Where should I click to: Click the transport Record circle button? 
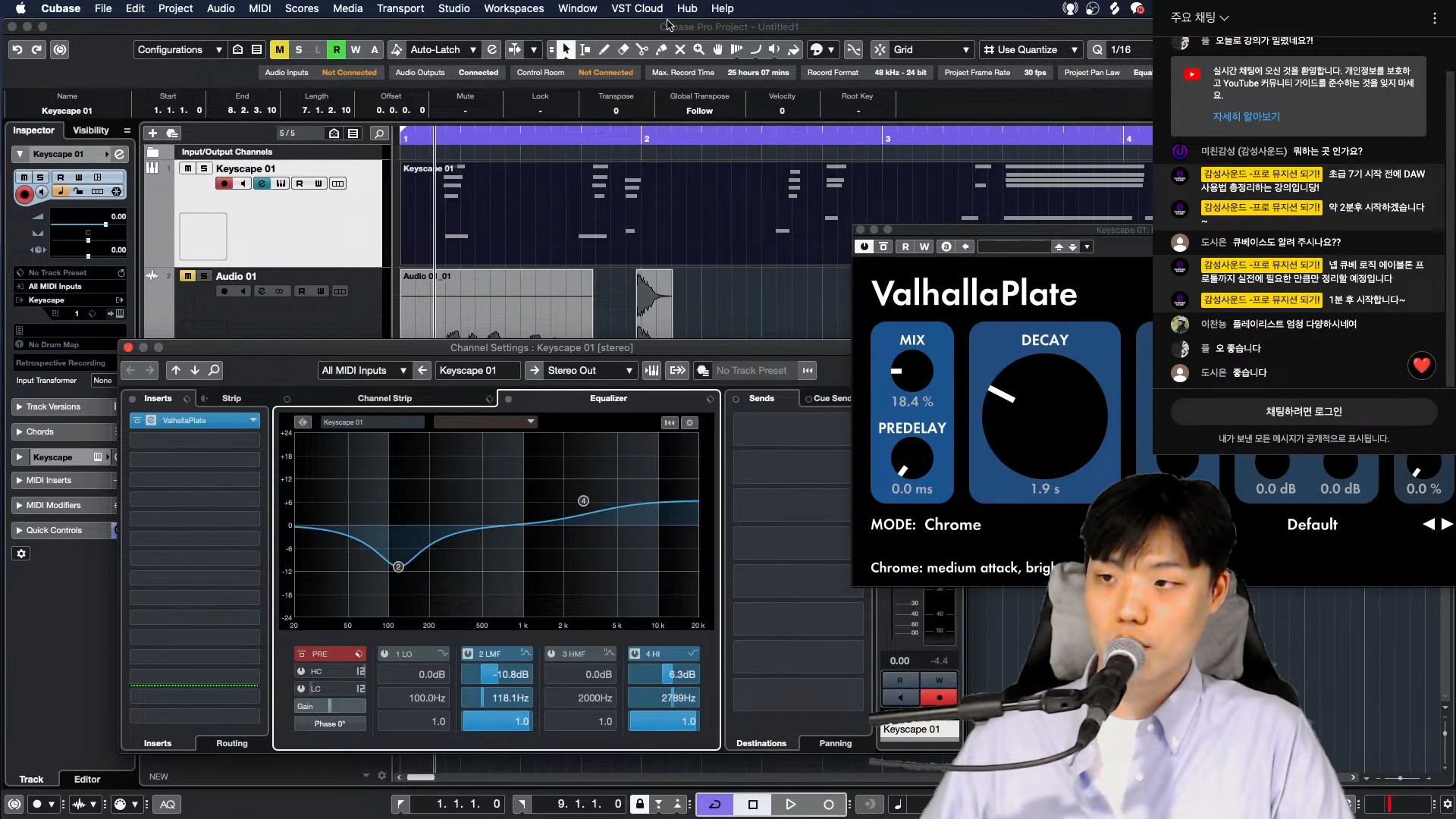point(828,804)
